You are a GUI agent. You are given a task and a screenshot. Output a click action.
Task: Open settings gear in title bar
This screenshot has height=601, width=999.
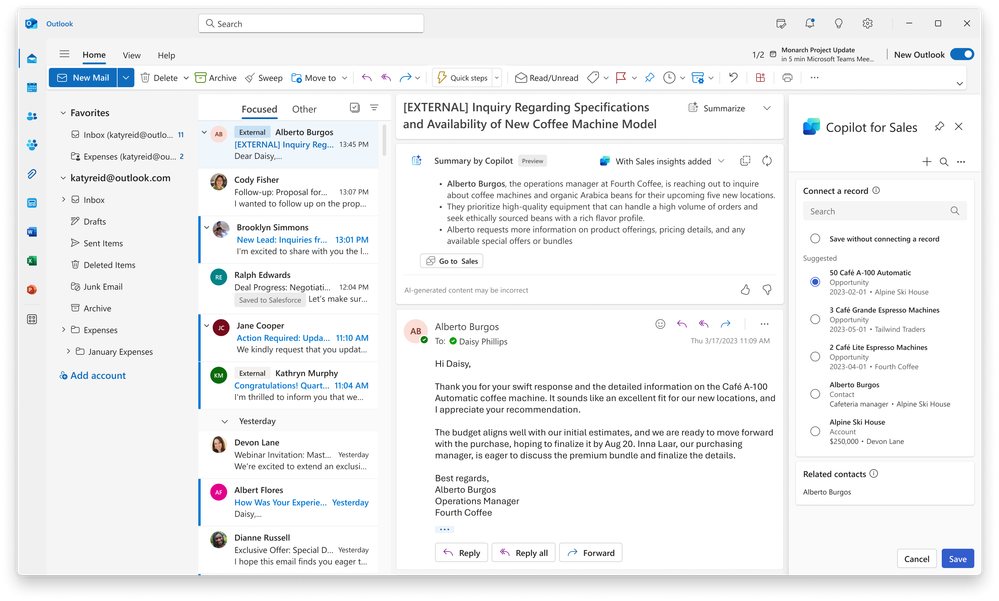pyautogui.click(x=868, y=24)
